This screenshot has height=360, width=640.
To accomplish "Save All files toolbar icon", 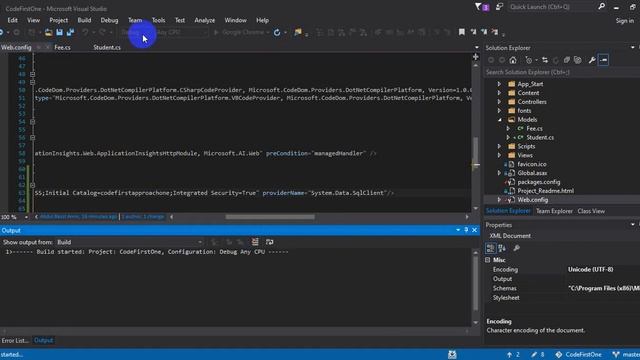I will coord(70,32).
